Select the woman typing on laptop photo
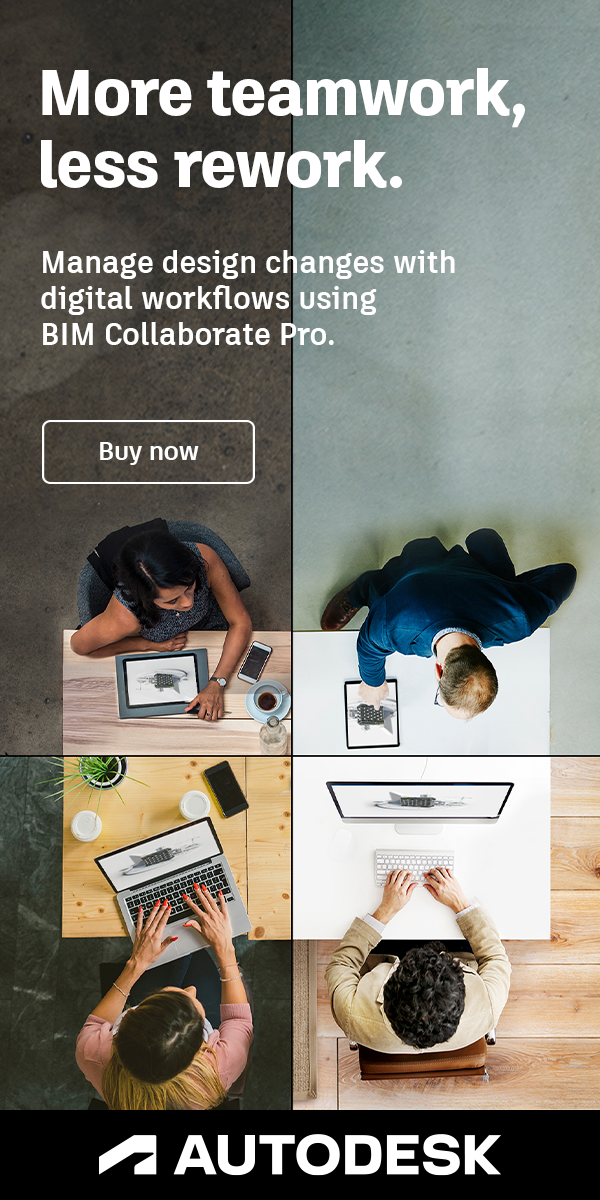600x1200 pixels. tap(146, 932)
